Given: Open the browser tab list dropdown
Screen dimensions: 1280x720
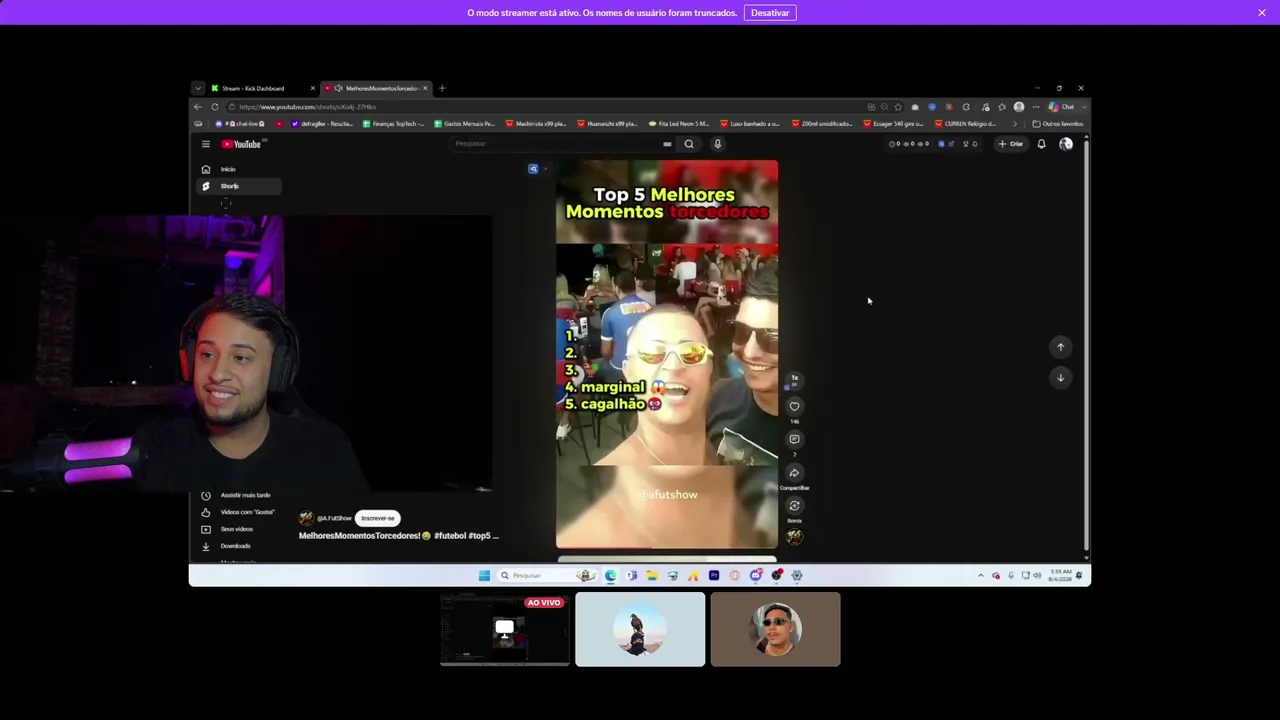Looking at the screenshot, I should coord(198,88).
